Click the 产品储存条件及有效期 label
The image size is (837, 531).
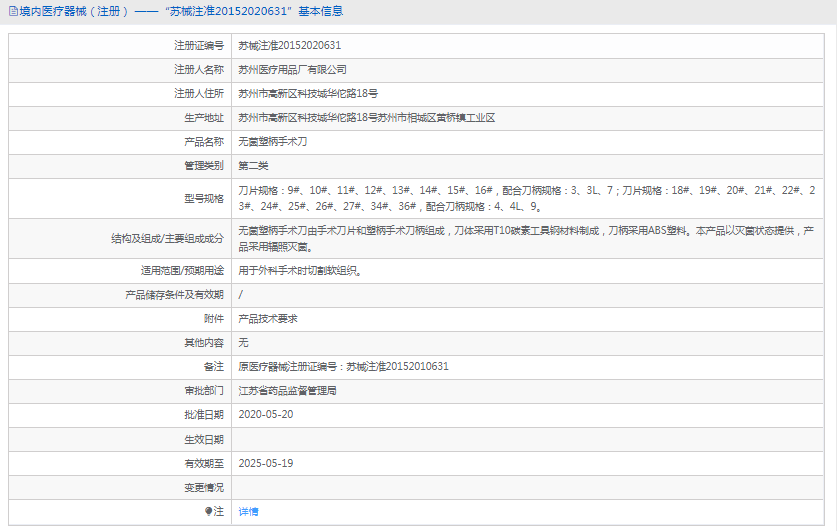point(174,295)
